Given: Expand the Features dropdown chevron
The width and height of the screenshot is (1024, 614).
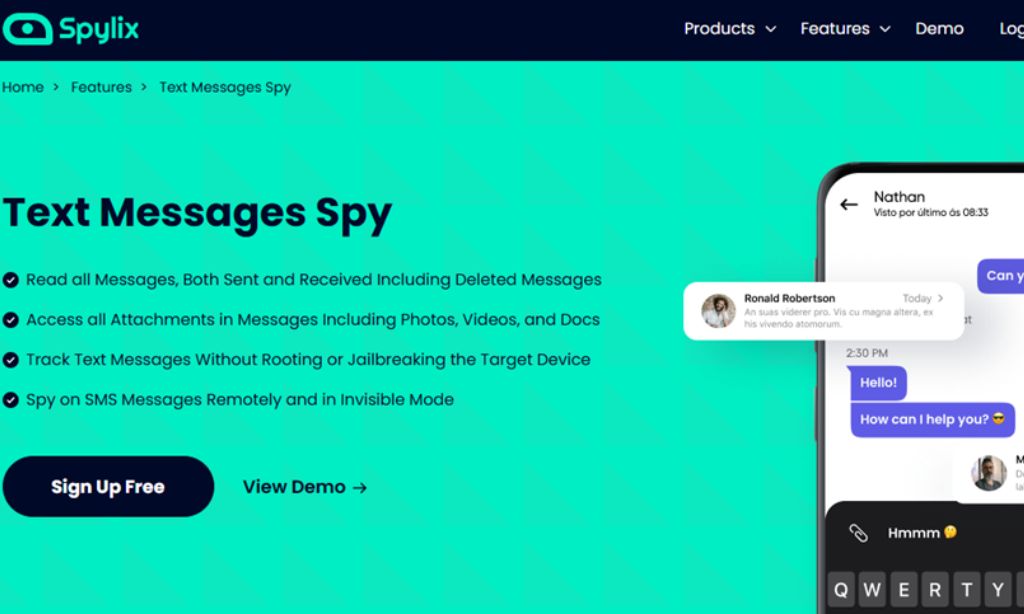Looking at the screenshot, I should pyautogui.click(x=885, y=29).
